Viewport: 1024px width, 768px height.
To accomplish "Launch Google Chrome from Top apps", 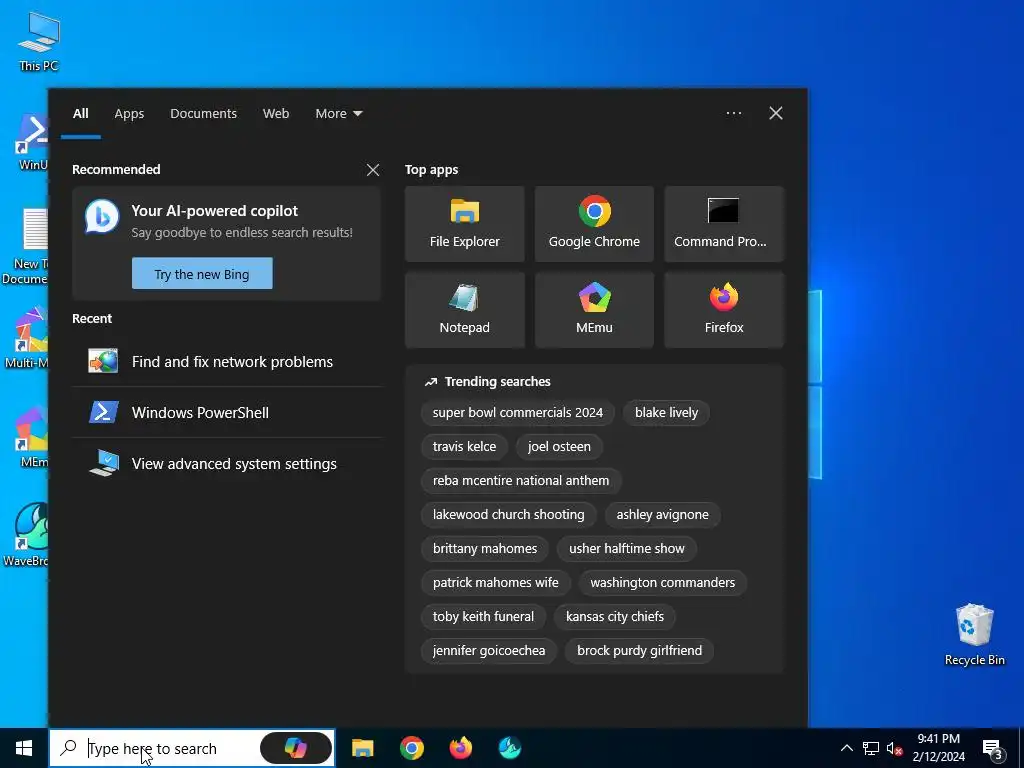I will tap(594, 224).
